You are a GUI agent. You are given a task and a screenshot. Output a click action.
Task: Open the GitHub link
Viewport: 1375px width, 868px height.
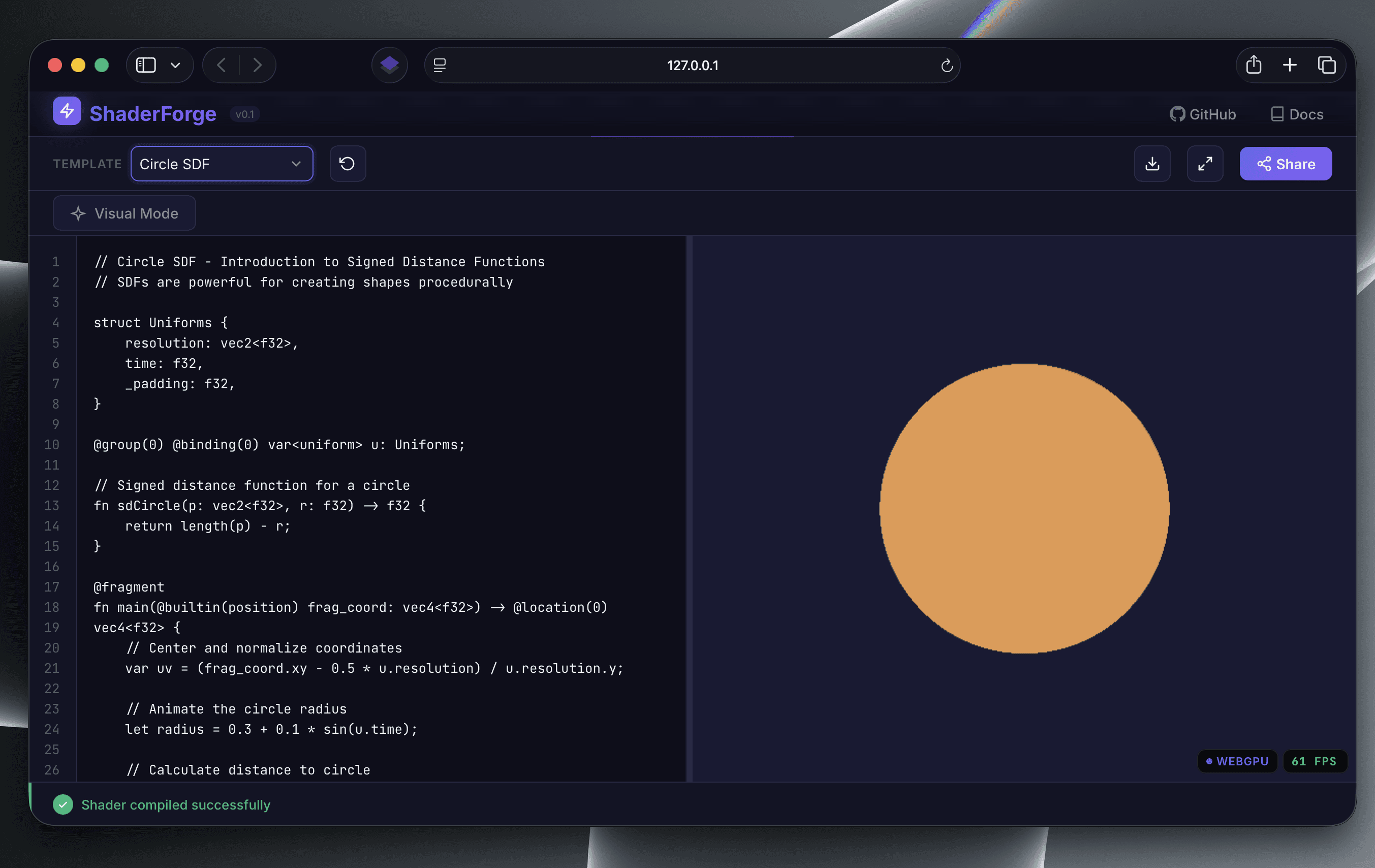click(1203, 114)
